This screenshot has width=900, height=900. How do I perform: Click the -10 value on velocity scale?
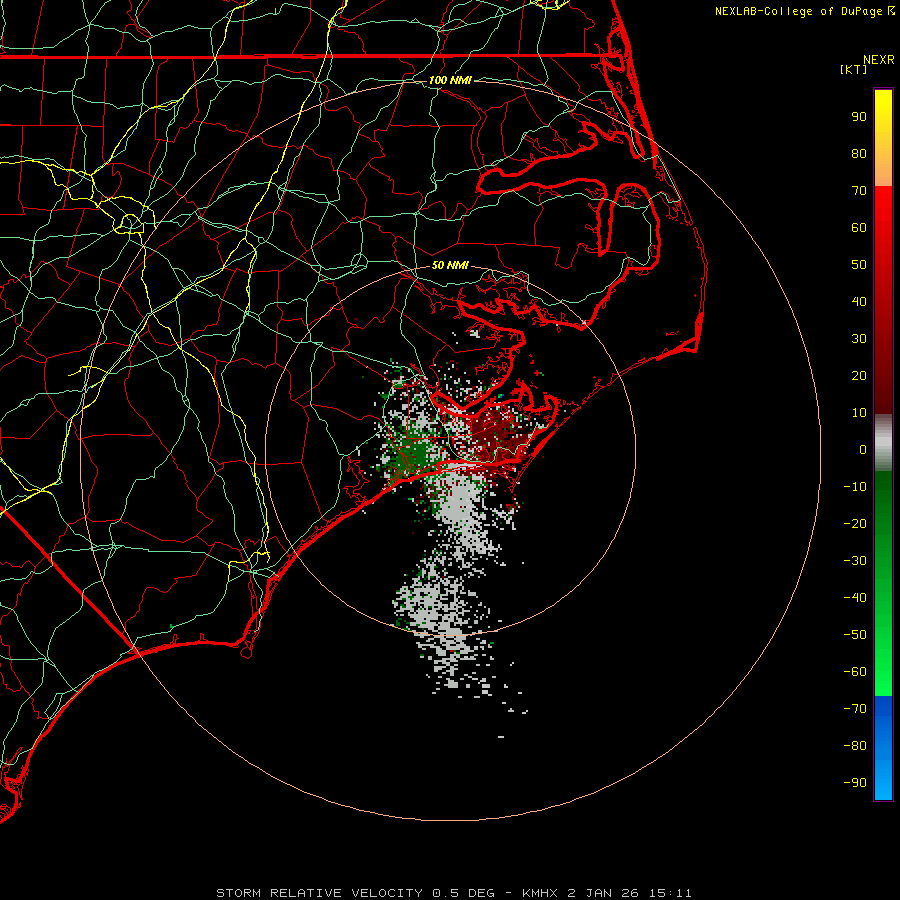pyautogui.click(x=855, y=487)
